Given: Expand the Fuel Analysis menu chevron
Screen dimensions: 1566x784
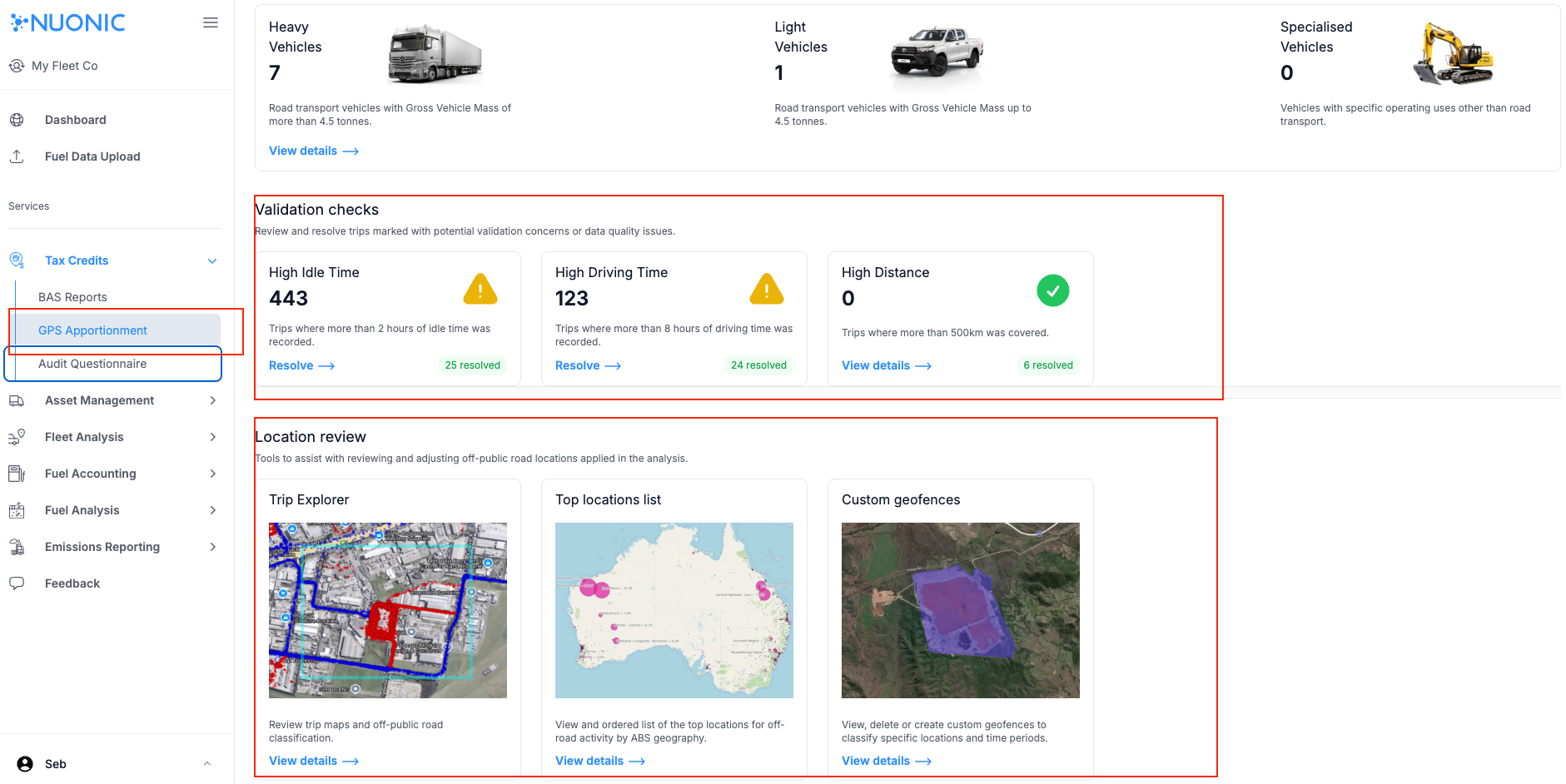Looking at the screenshot, I should point(213,510).
